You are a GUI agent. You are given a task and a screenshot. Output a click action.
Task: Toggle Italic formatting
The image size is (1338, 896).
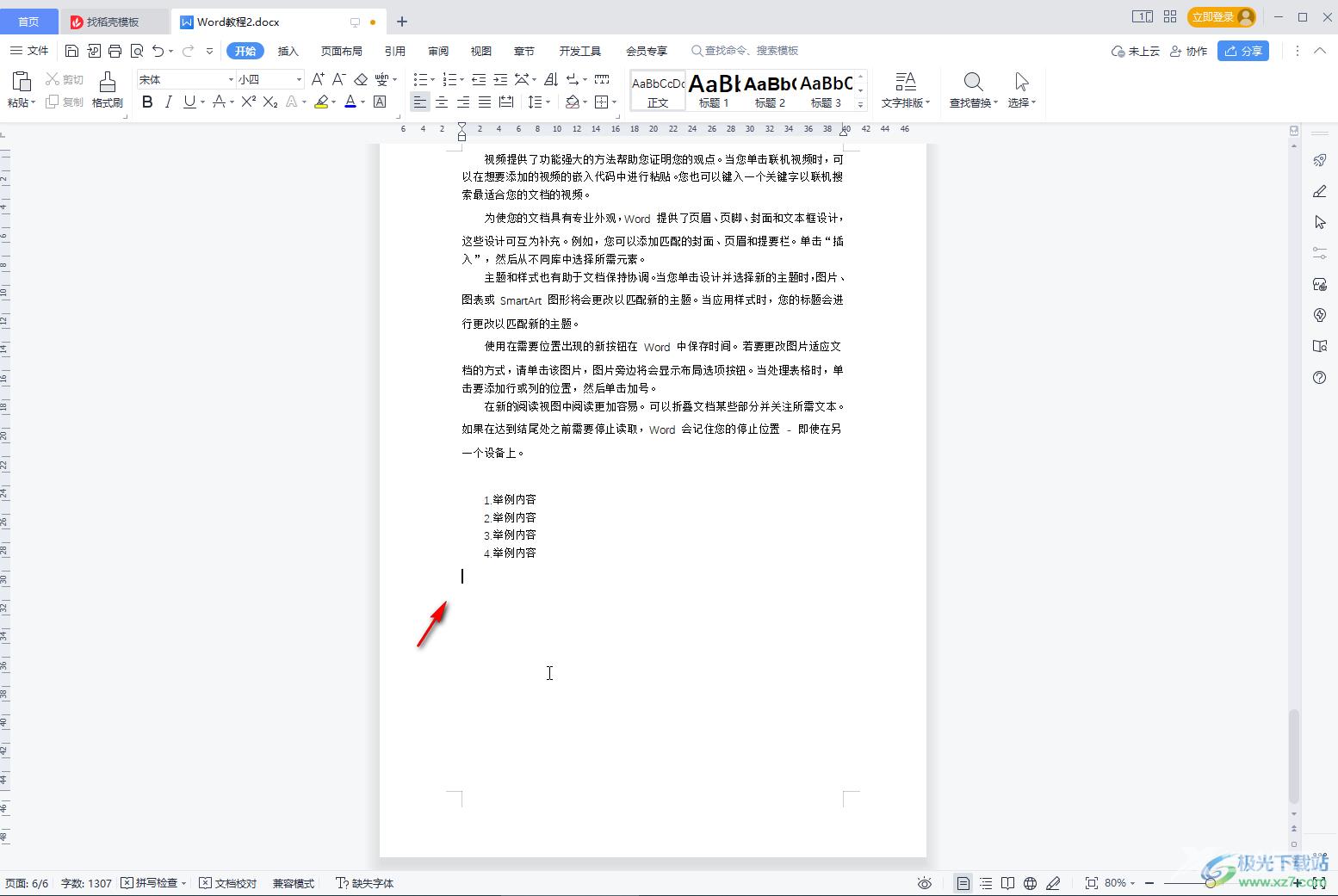pos(168,102)
